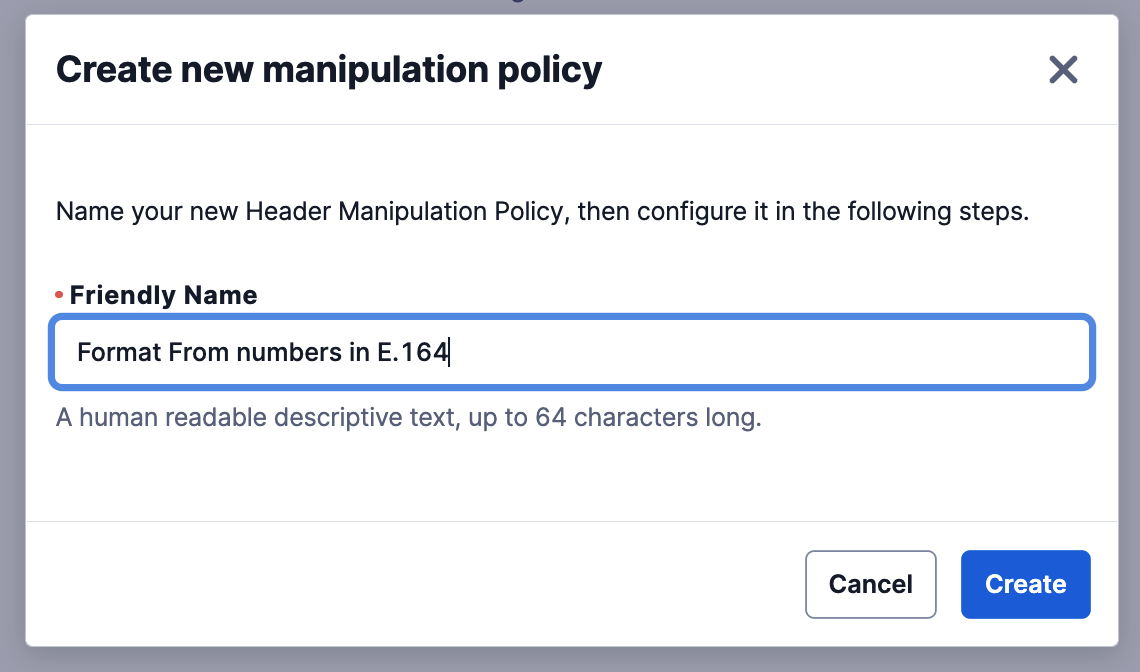Screen dimensions: 1140x672
Task: Select the policy name text in the field
Action: point(262,352)
